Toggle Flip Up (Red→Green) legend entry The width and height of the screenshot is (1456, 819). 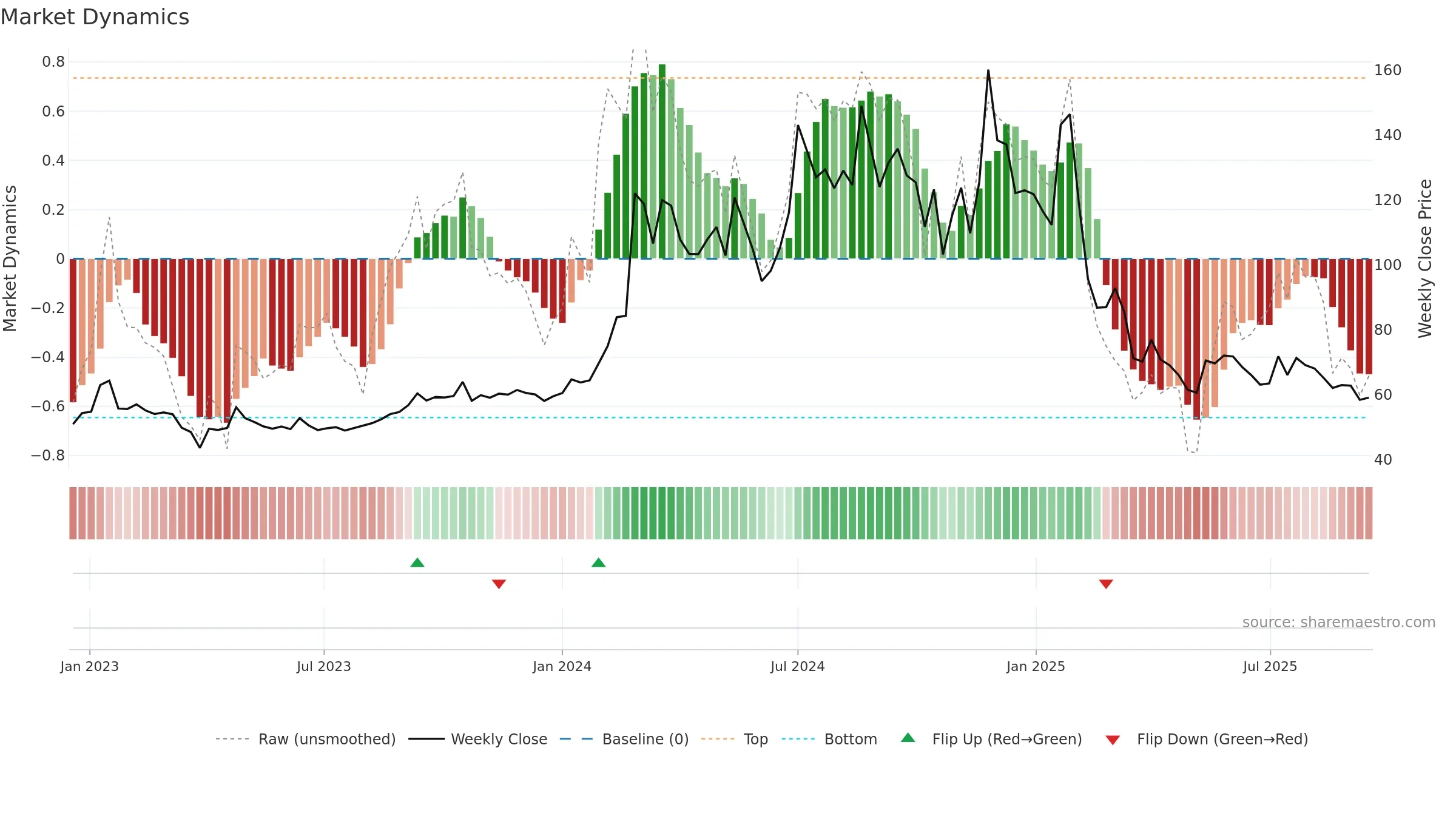(x=991, y=739)
